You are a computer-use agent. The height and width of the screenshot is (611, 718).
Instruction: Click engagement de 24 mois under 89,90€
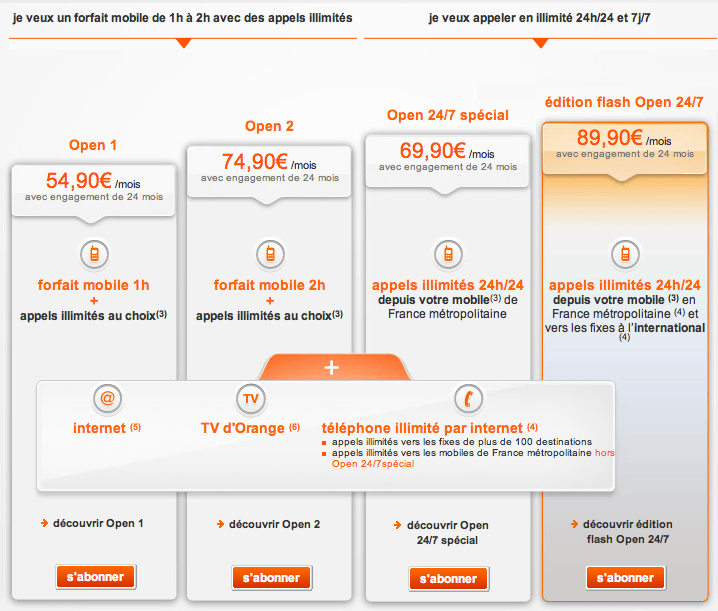[x=625, y=154]
